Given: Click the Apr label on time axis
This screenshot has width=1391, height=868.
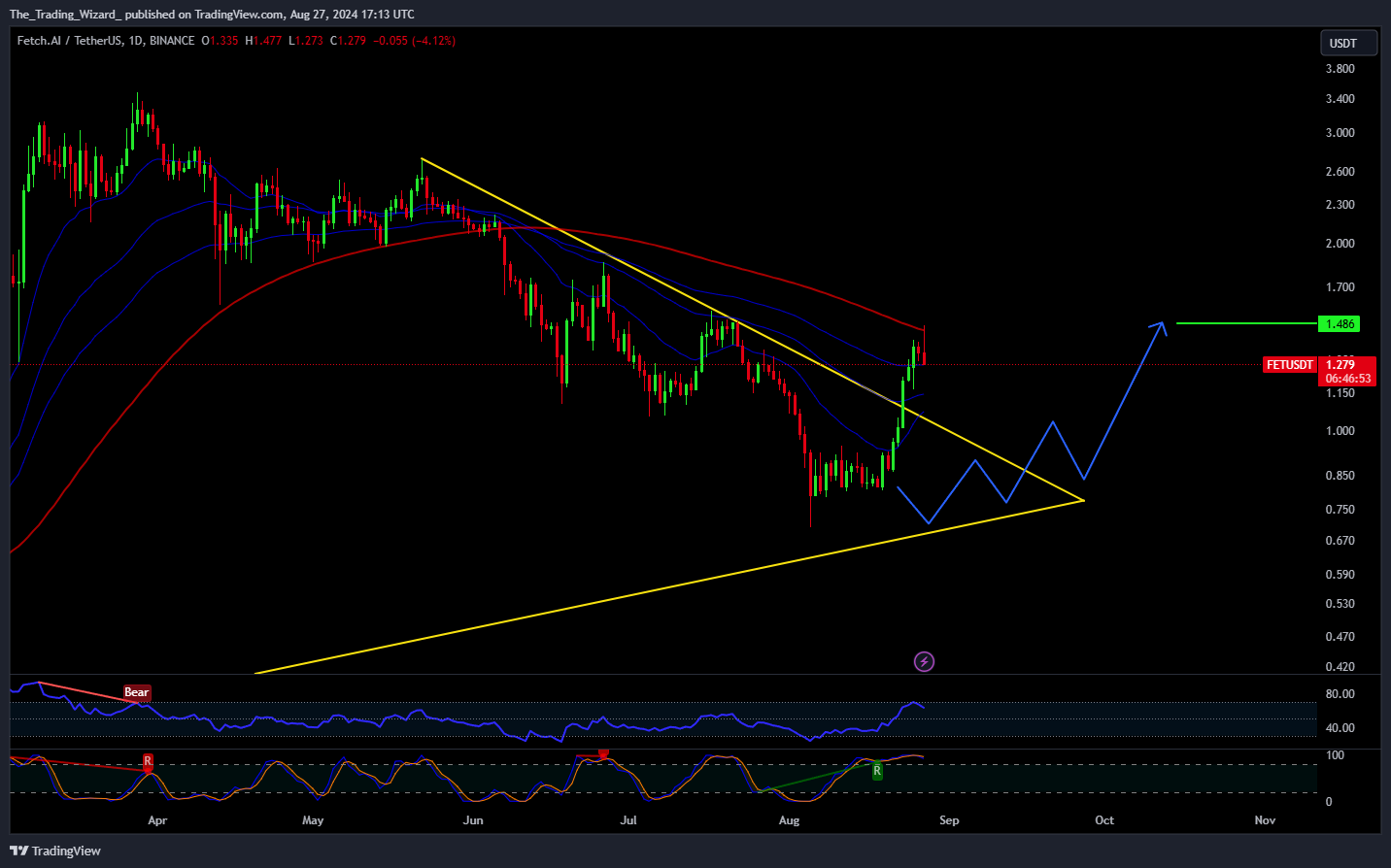Looking at the screenshot, I should click(157, 820).
